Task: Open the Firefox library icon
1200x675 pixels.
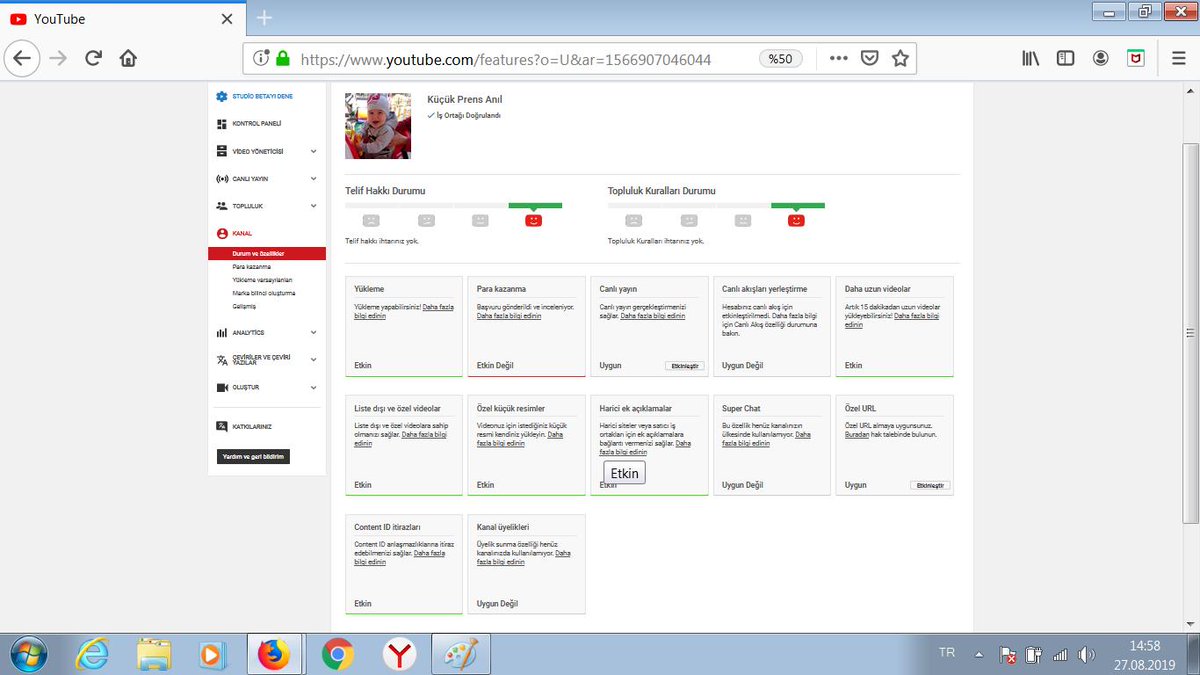Action: coord(1030,59)
